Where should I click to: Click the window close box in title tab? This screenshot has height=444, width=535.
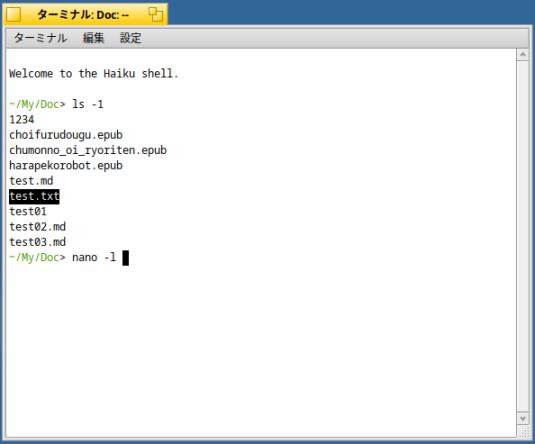click(14, 15)
